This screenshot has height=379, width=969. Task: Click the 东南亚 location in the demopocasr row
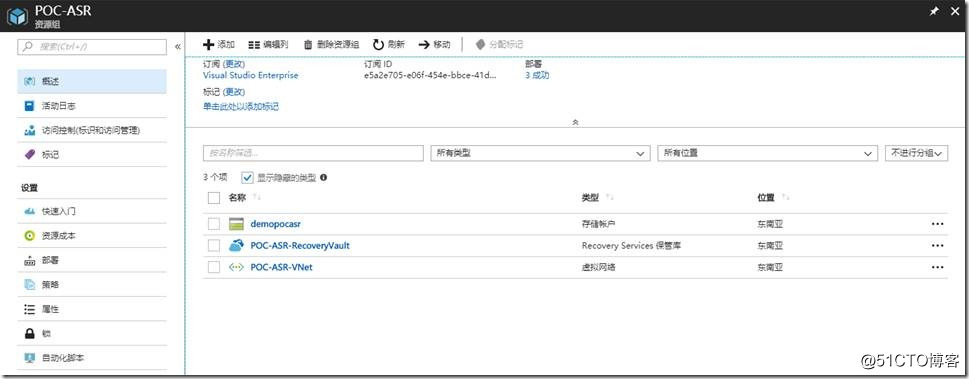pyautogui.click(x=770, y=224)
